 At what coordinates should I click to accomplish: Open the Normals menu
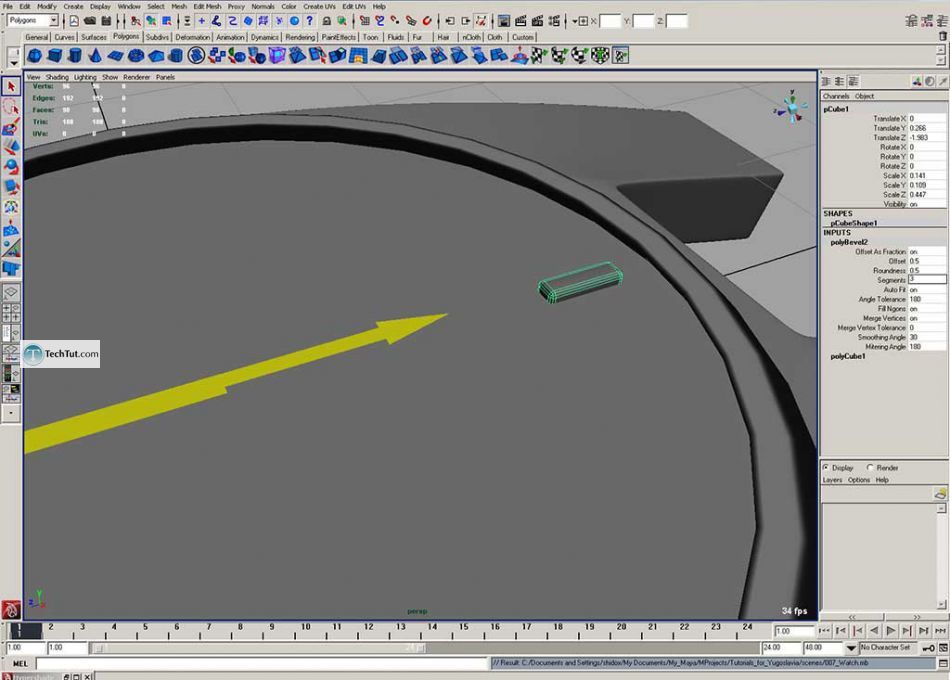click(263, 6)
